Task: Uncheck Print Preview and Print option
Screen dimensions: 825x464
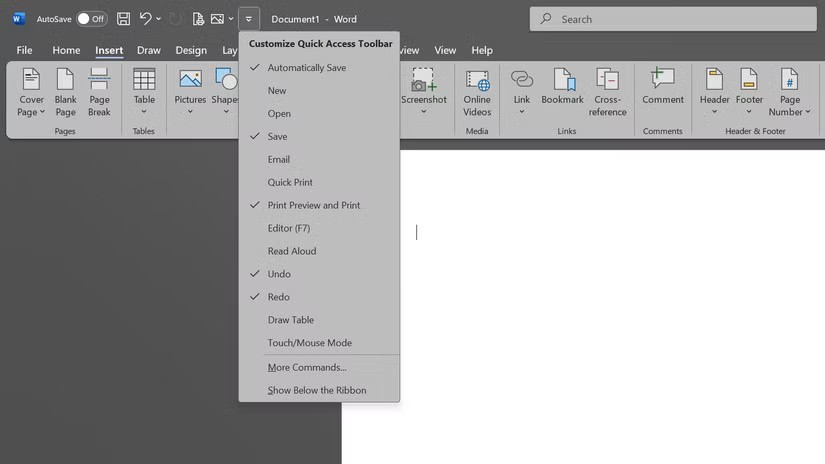Action: [313, 205]
